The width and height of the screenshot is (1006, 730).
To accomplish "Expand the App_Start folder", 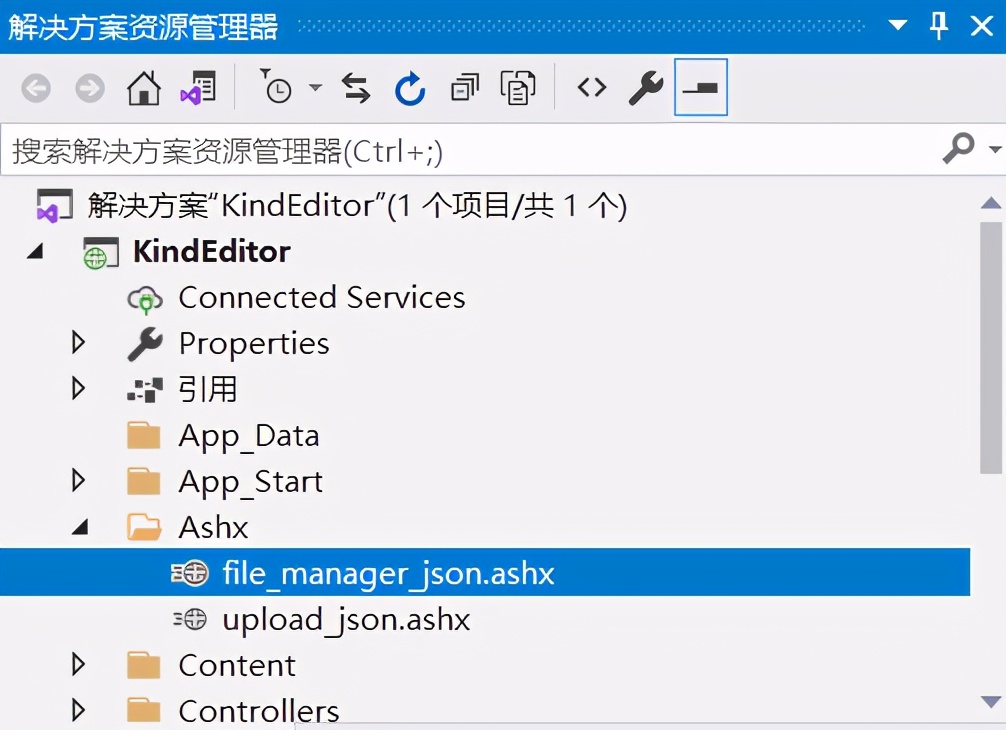I will click(78, 480).
